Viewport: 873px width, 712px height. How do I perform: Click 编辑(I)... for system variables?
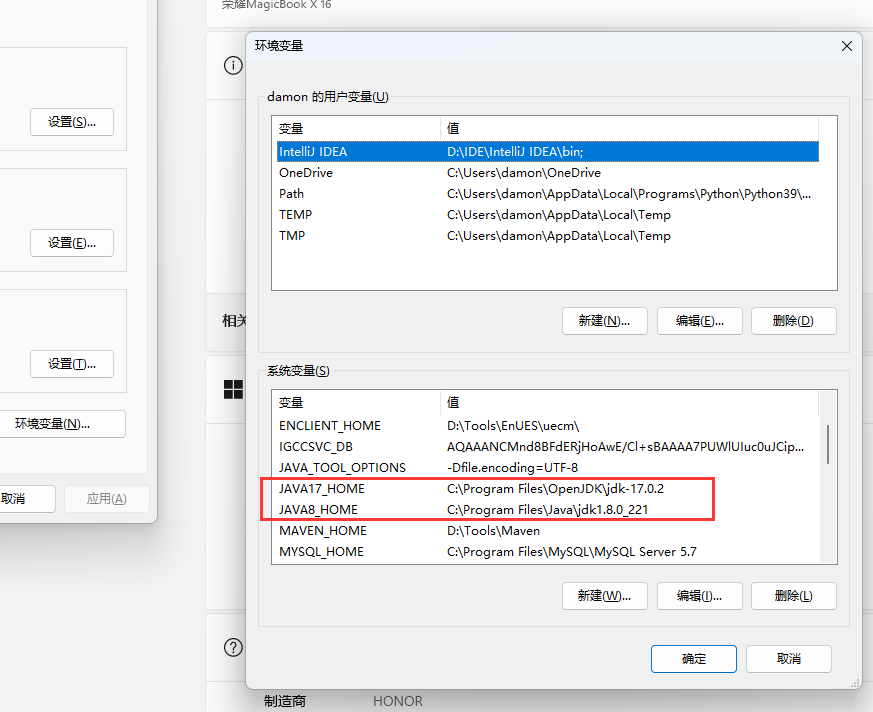[700, 596]
